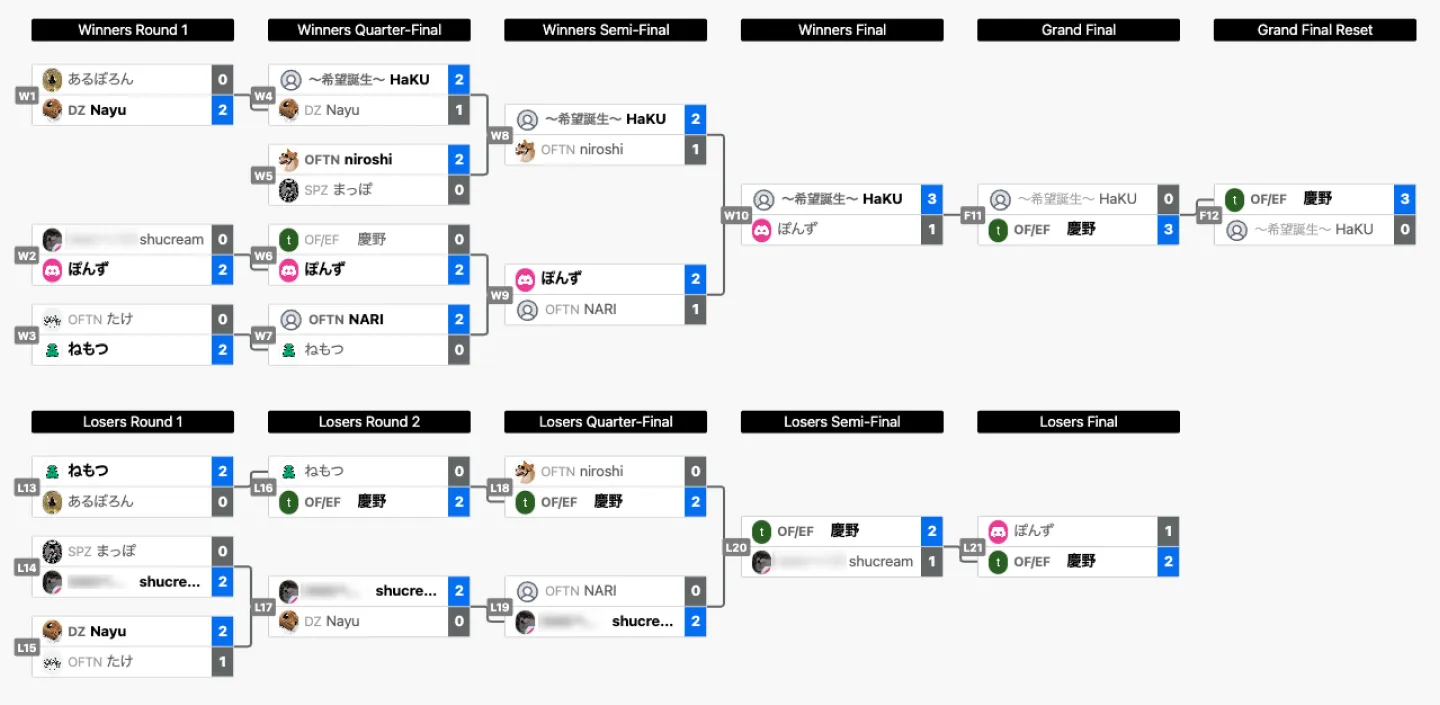Image resolution: width=1440 pixels, height=705 pixels.
Task: Click 慶野's green avatar in Grand Final Reset
Action: click(x=1235, y=199)
